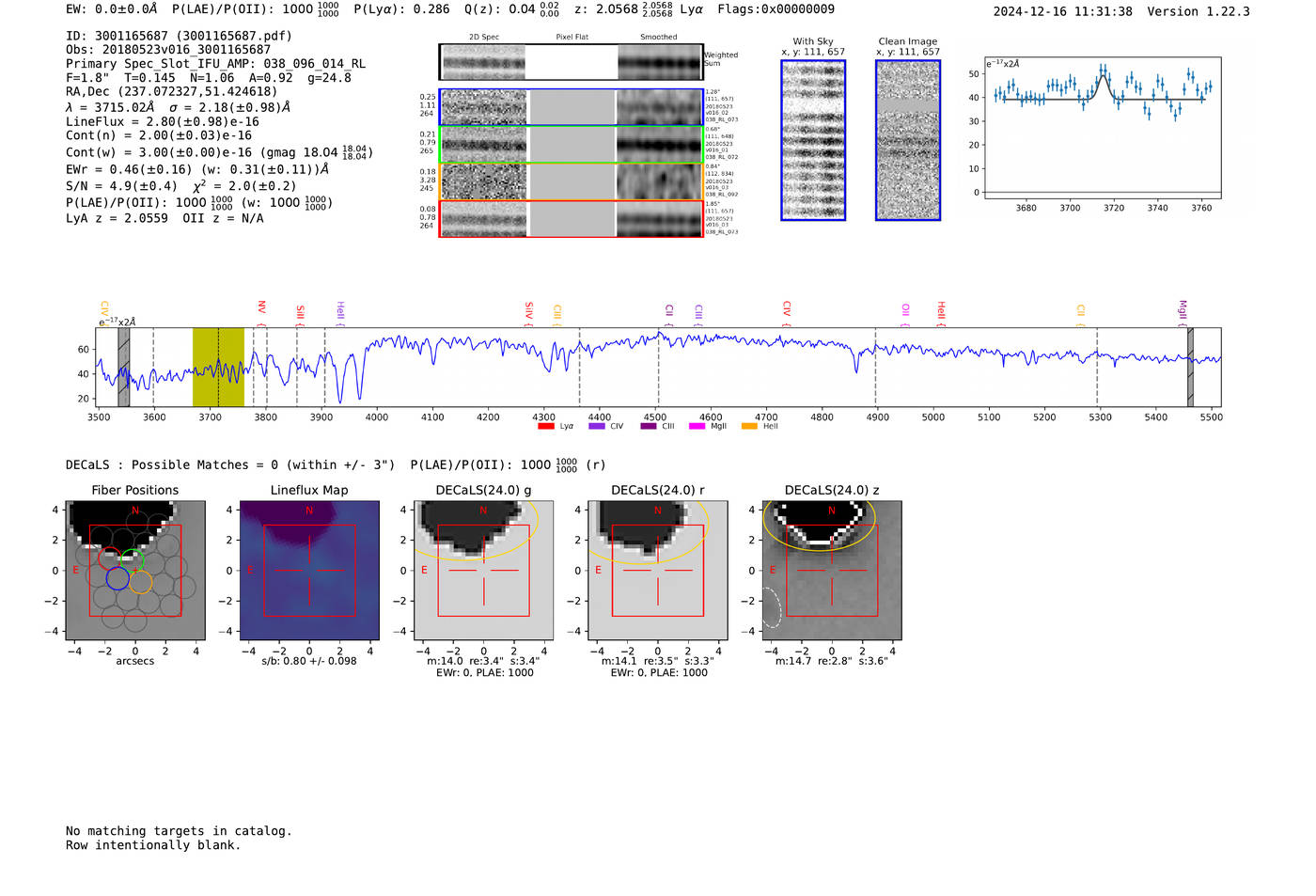Click the green fiber circle in Fiber Positions
The height and width of the screenshot is (896, 1316).
coord(133,560)
